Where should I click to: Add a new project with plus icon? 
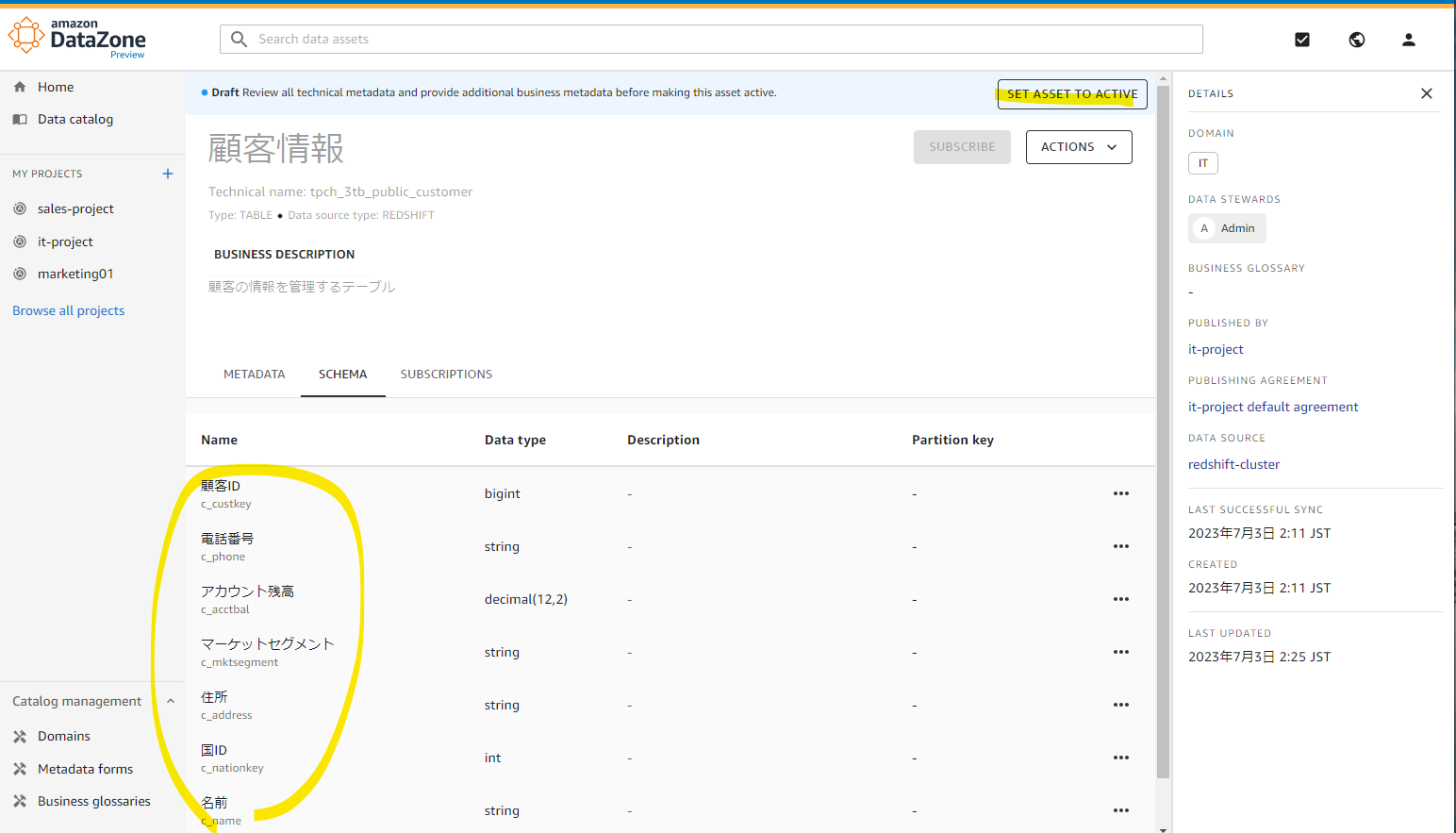coord(168,174)
